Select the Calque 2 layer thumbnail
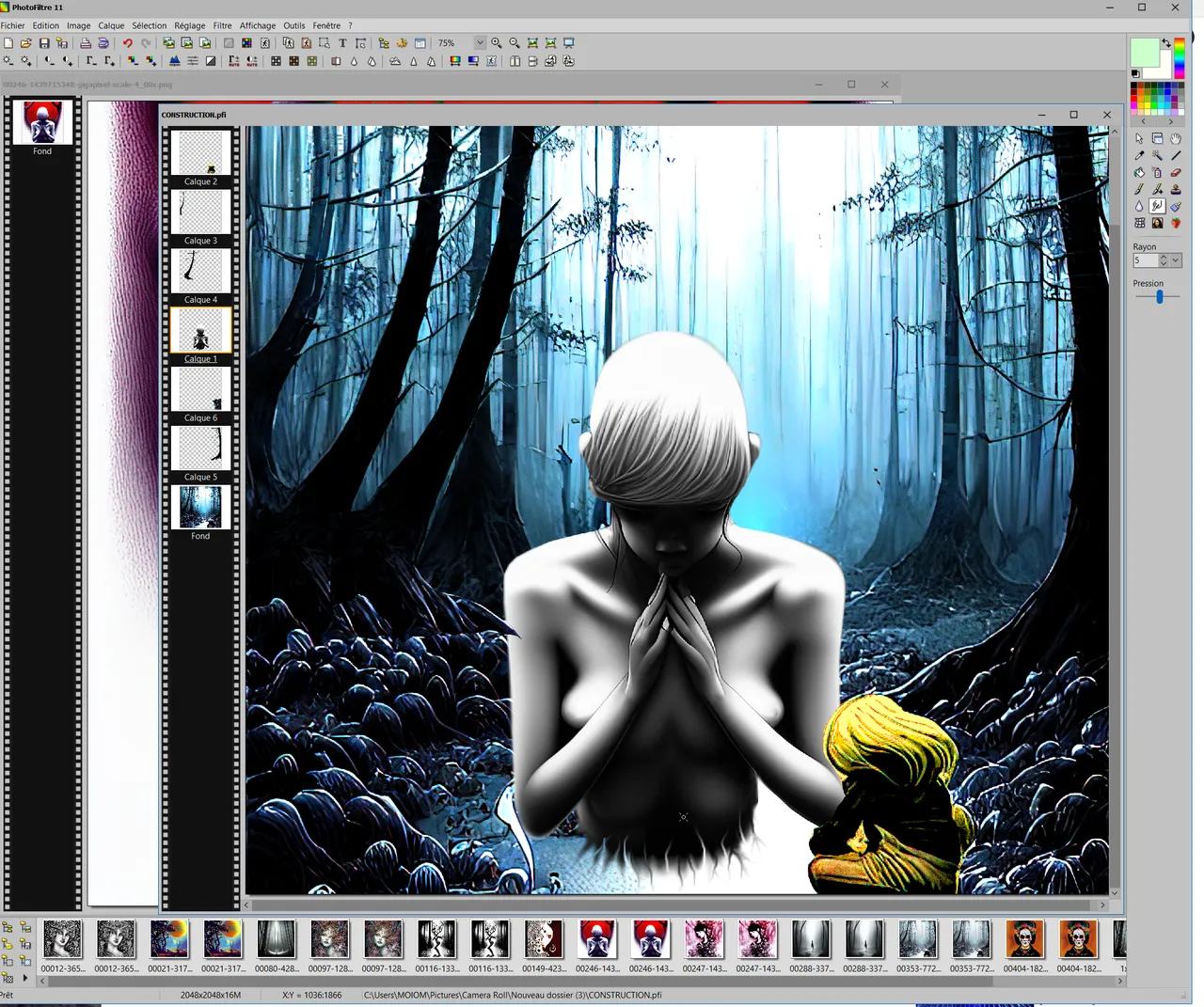This screenshot has width=1204, height=1007. pos(200,154)
